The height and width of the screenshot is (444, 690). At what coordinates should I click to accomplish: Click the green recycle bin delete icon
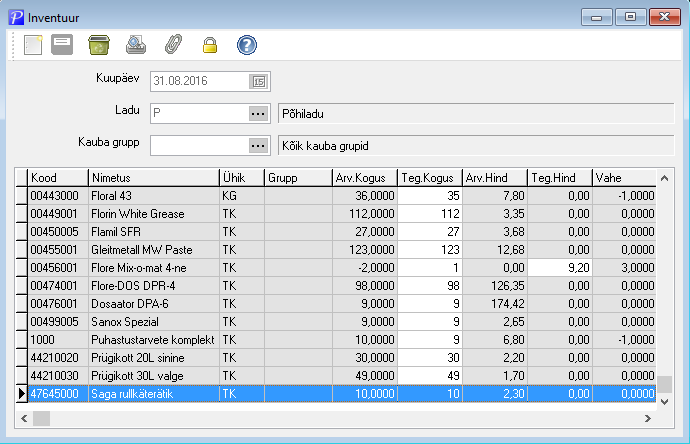[99, 45]
